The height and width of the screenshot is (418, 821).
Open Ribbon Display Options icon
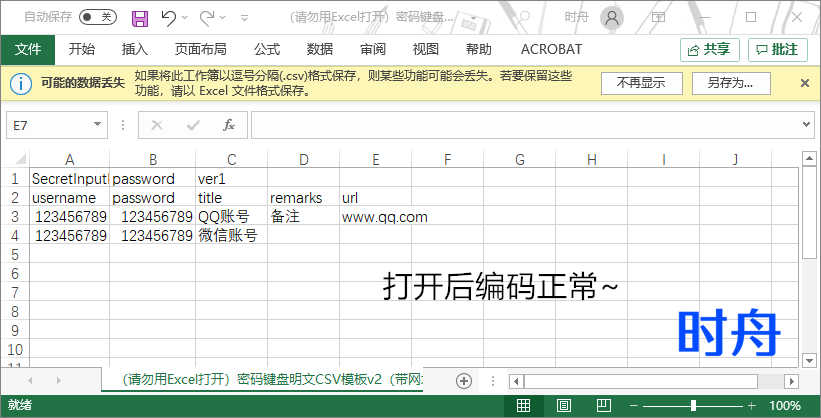coord(658,17)
